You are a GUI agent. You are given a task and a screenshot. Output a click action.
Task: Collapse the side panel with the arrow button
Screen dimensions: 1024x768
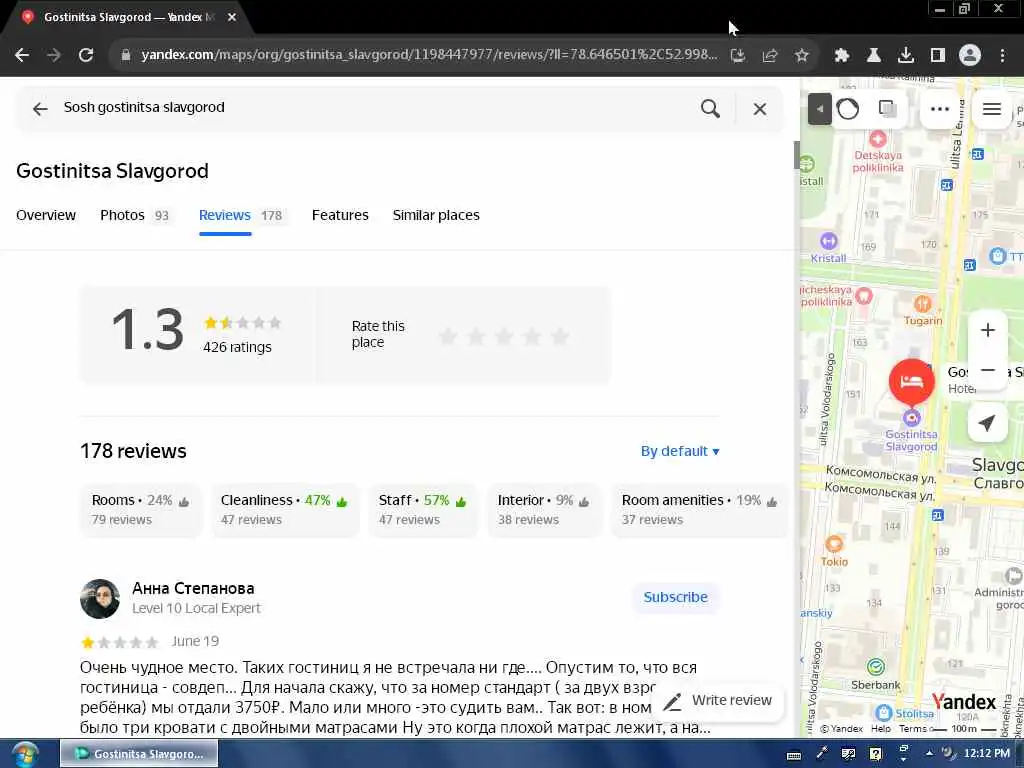(820, 108)
